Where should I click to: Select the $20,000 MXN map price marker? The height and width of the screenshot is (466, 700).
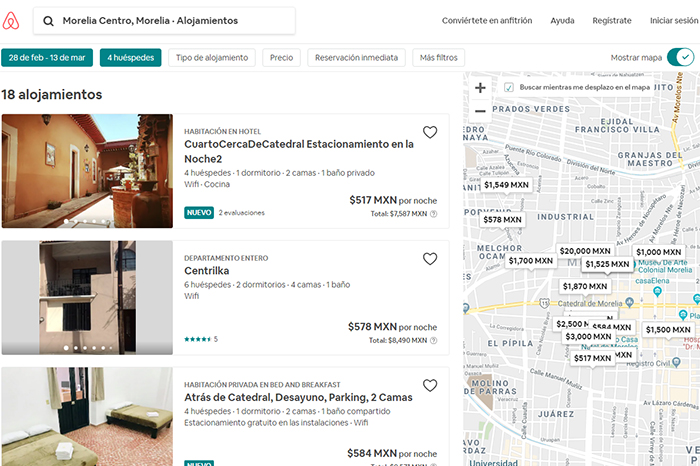[x=585, y=251]
